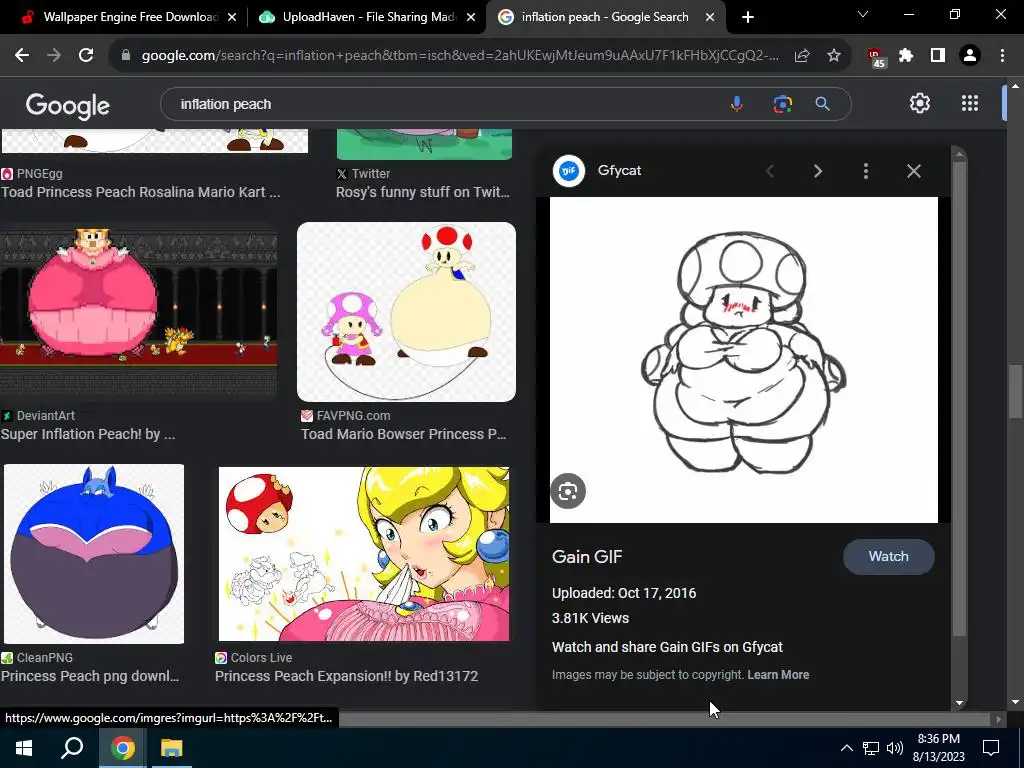Click the preview panel scrollbar thumb
1024x768 pixels.
click(959, 398)
